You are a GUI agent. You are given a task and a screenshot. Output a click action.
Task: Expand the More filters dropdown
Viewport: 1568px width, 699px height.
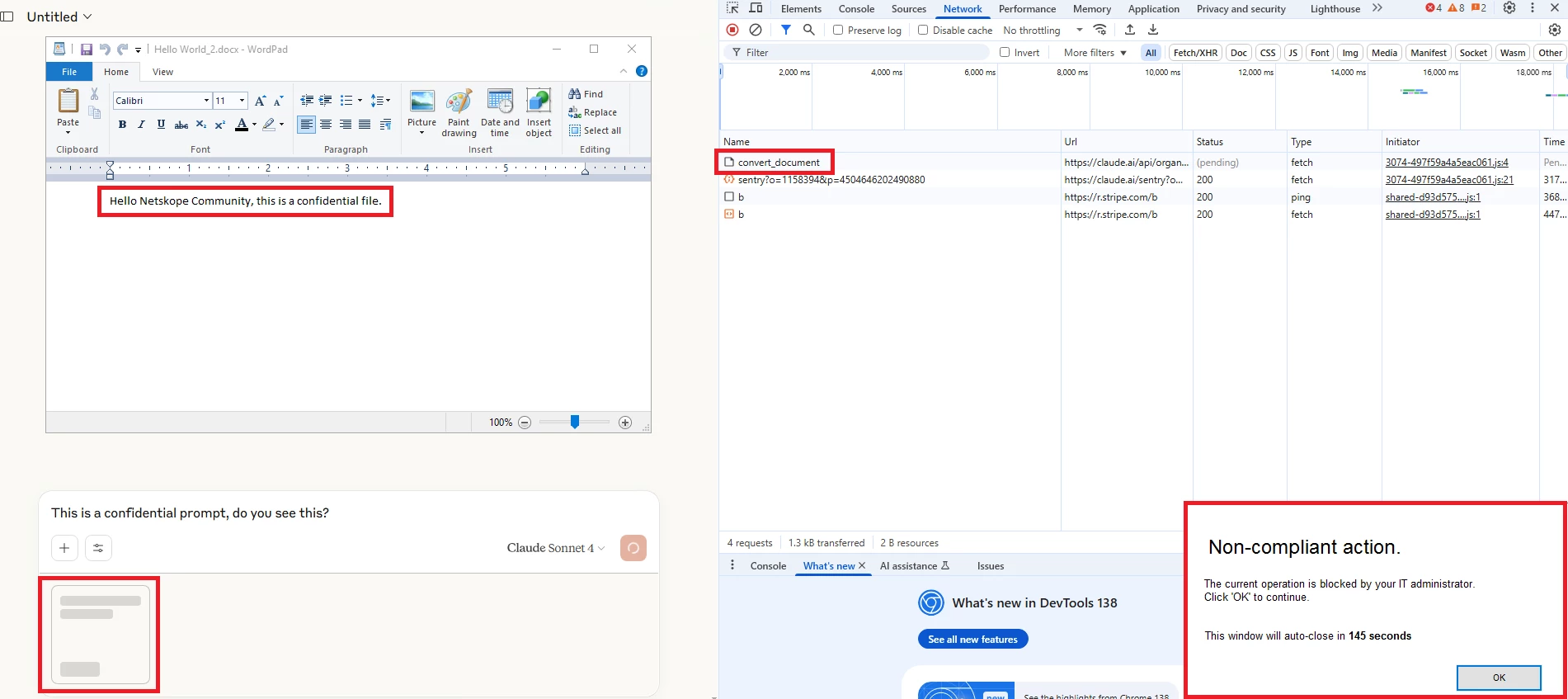[1095, 53]
